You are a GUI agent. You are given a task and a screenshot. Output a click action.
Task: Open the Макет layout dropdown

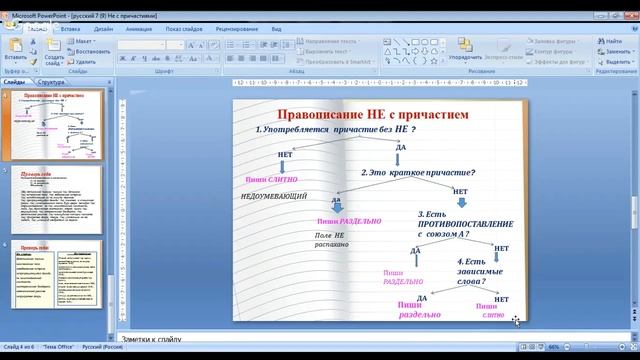82,41
